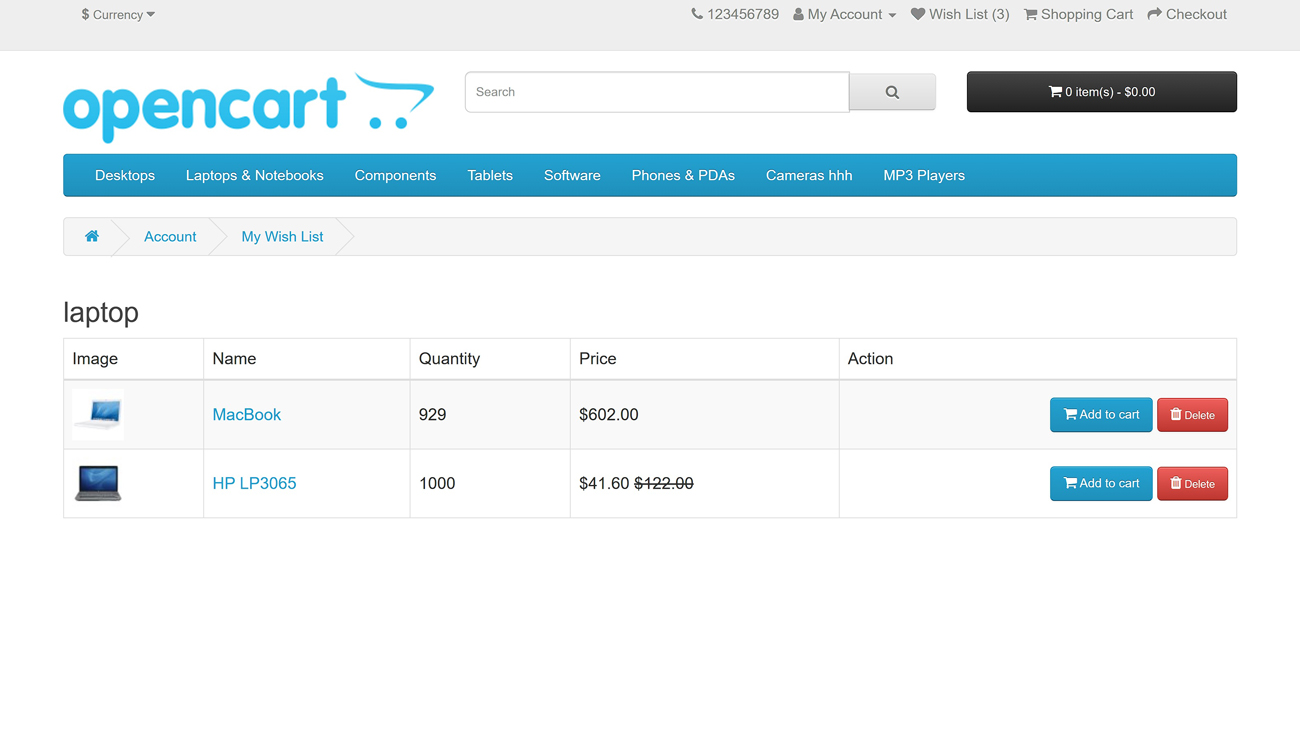Open the OpenCart logo homepage
Image resolution: width=1300 pixels, height=747 pixels.
(x=248, y=106)
